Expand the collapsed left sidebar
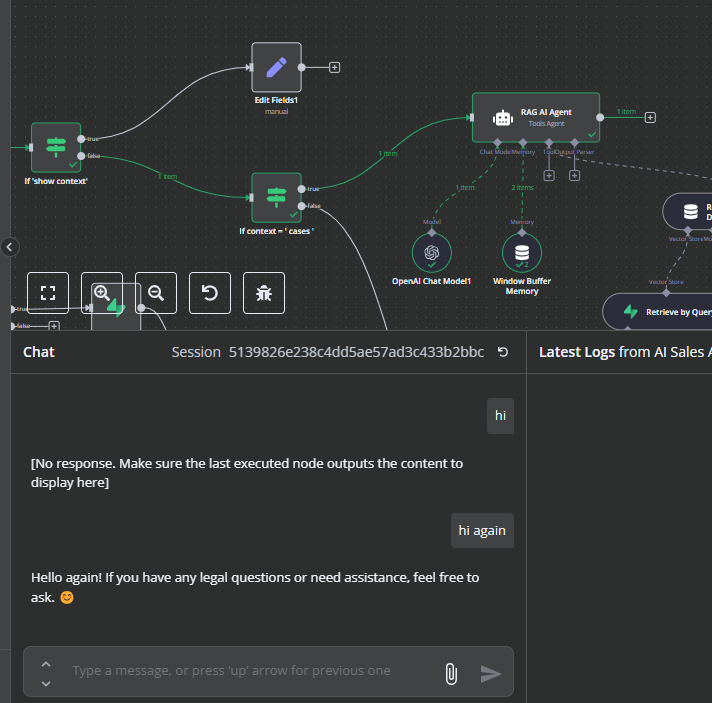 pos(10,247)
